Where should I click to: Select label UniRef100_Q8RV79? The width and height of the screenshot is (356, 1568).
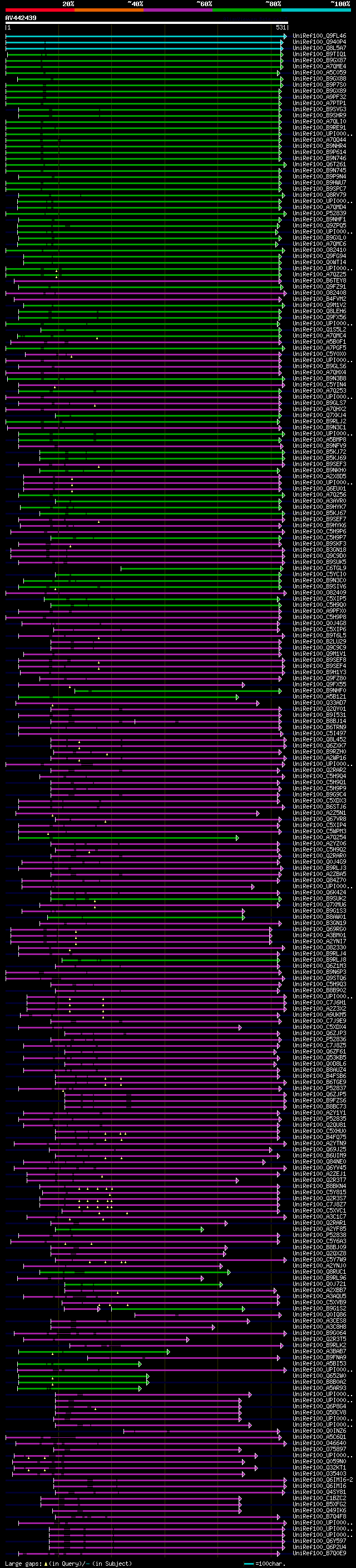tap(319, 195)
